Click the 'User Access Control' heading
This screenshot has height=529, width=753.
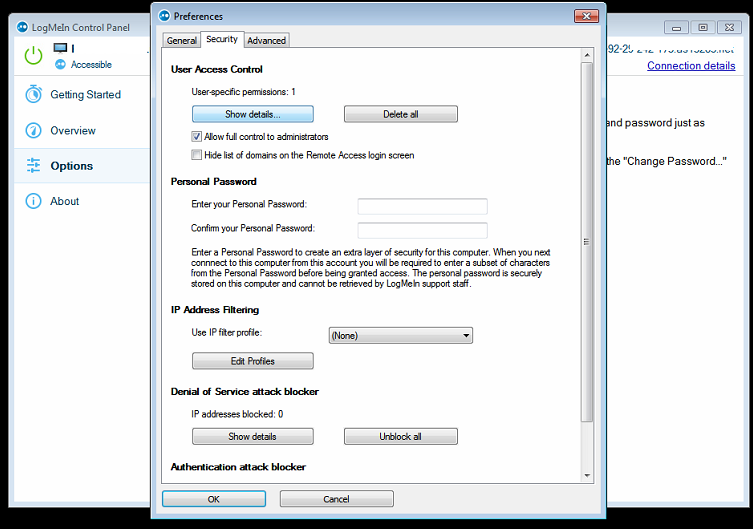coord(217,69)
